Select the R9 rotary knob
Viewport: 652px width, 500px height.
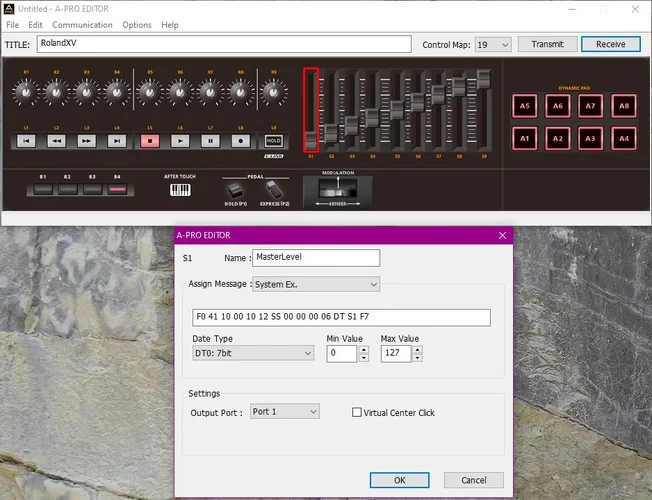click(x=274, y=92)
